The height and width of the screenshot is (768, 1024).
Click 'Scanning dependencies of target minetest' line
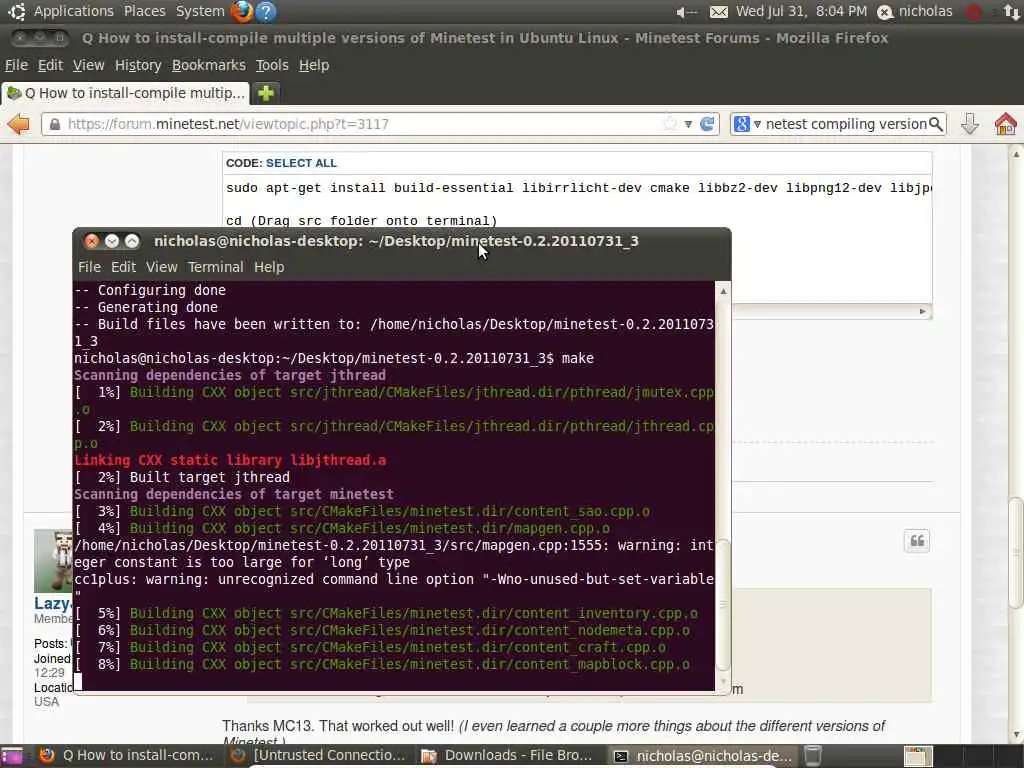pos(234,494)
